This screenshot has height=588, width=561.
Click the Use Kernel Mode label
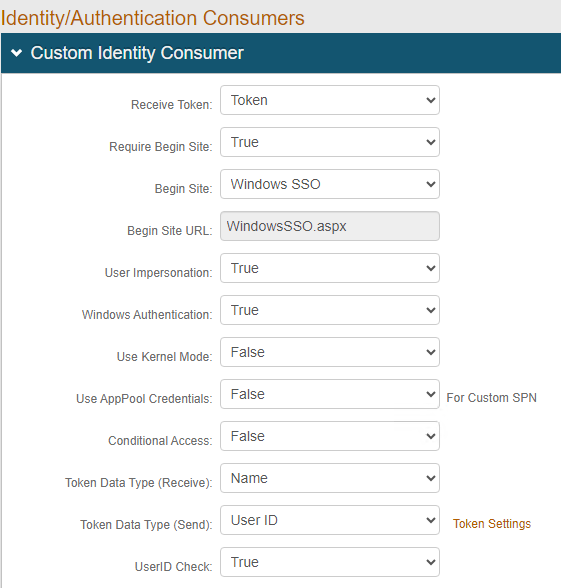164,357
